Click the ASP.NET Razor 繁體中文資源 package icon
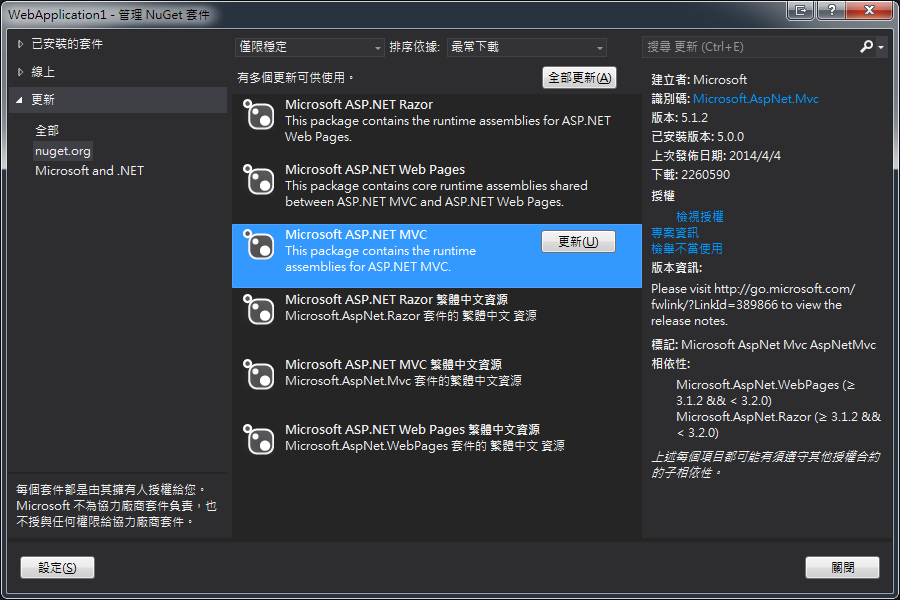 259,309
